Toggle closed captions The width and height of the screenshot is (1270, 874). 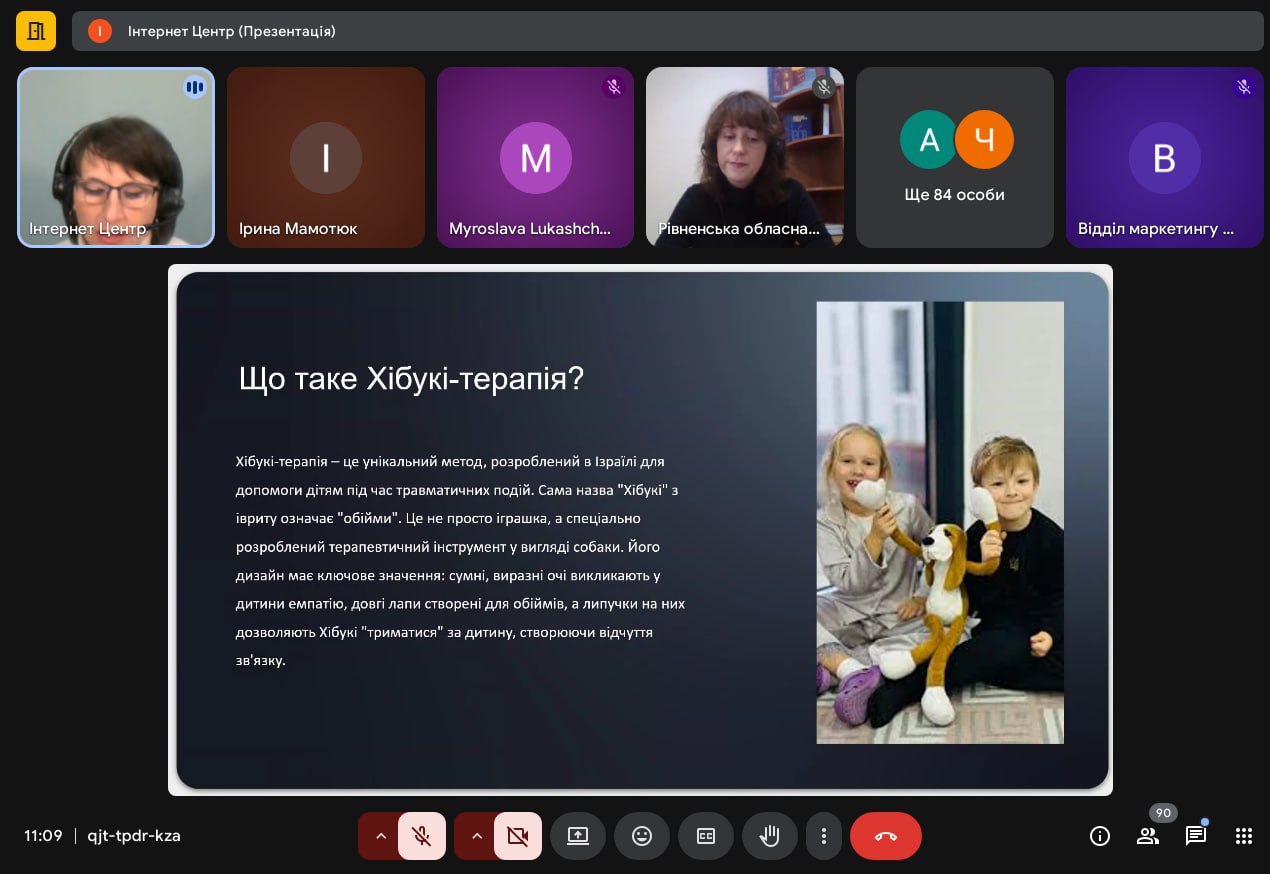tap(706, 836)
